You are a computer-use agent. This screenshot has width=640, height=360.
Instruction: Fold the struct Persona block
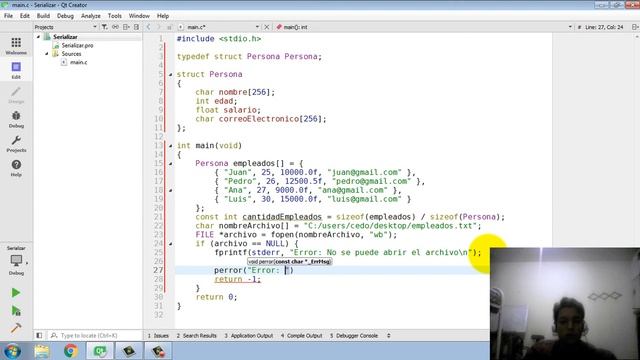(x=170, y=75)
